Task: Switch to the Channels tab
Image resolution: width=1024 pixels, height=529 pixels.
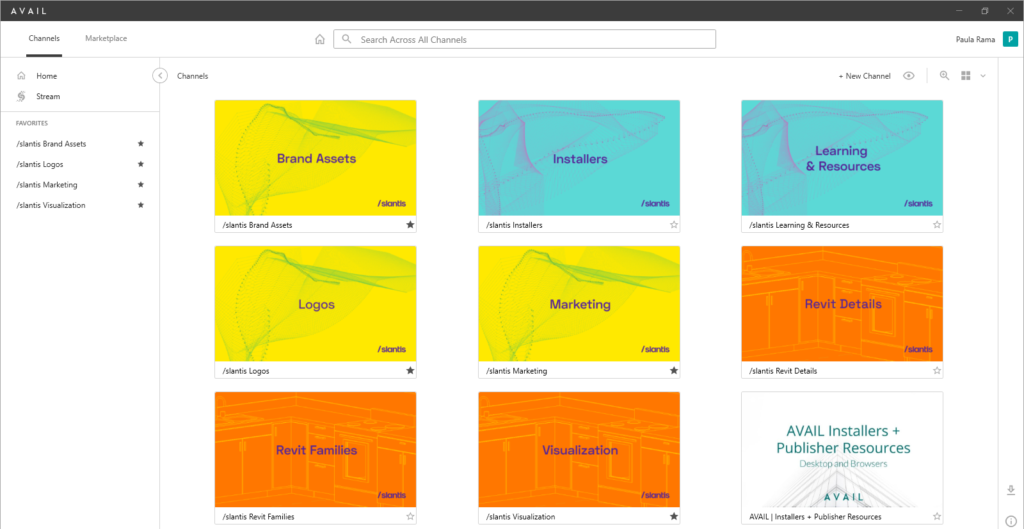Action: tap(44, 39)
